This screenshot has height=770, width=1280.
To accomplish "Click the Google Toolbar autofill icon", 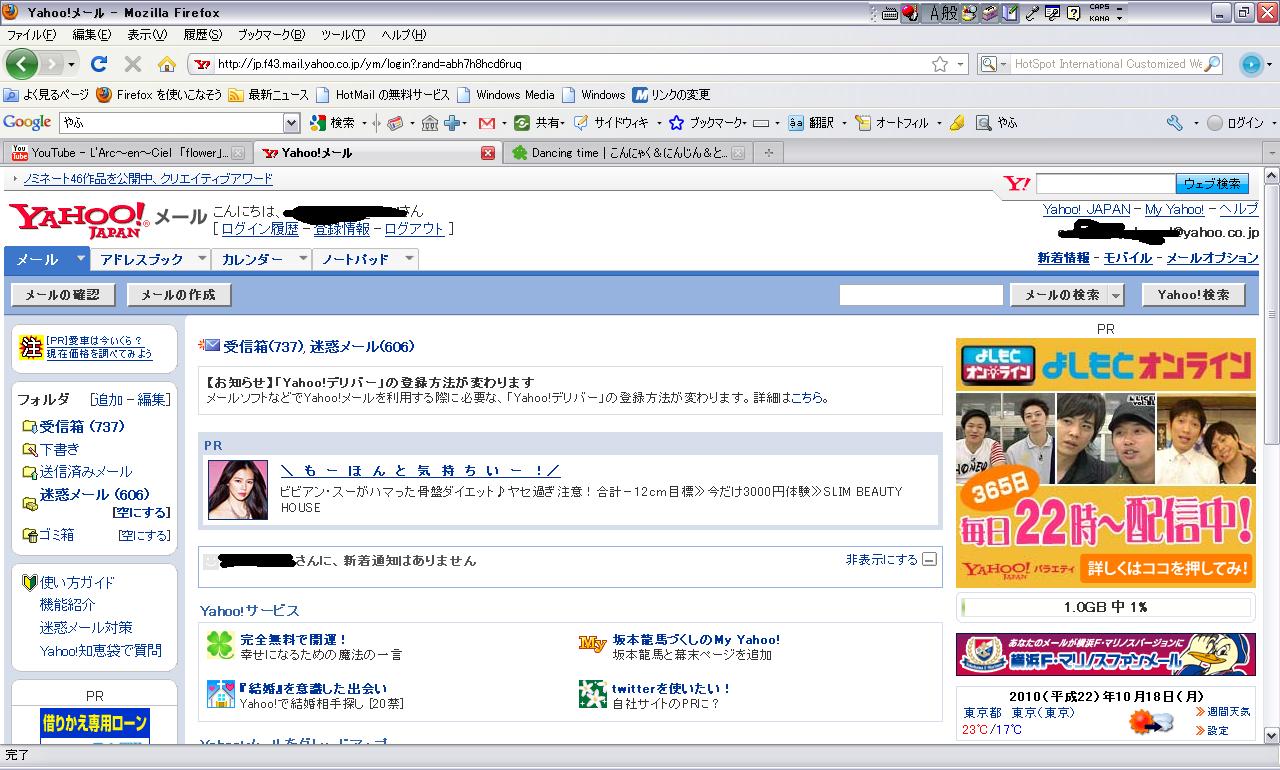I will (x=865, y=123).
